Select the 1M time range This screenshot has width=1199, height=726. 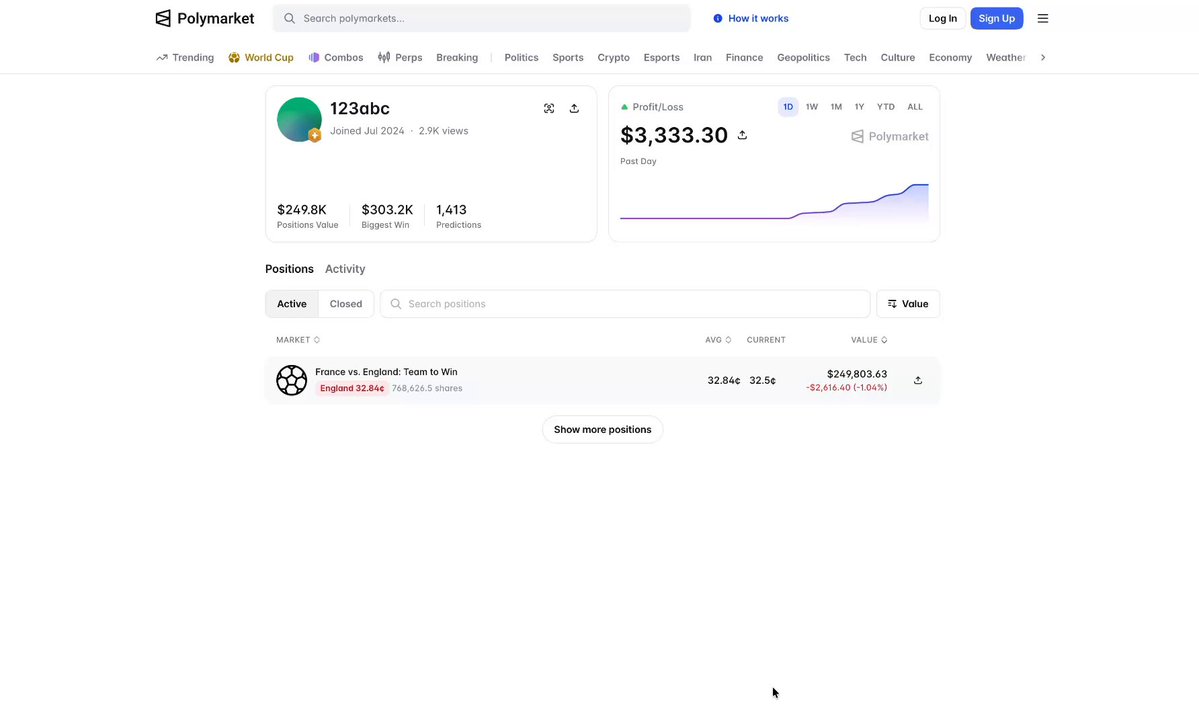(836, 107)
